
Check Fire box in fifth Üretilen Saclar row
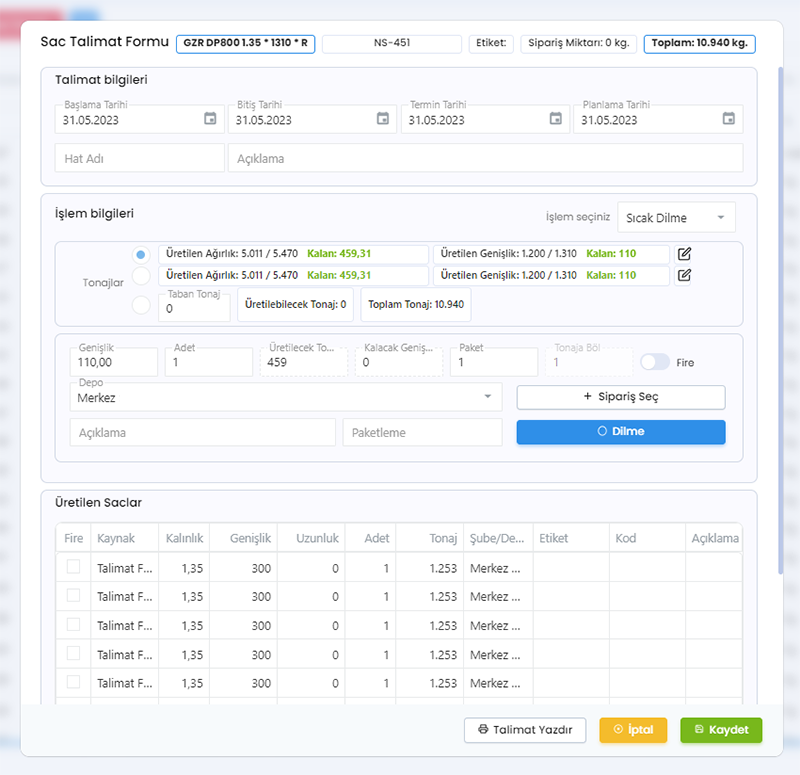tap(73, 682)
